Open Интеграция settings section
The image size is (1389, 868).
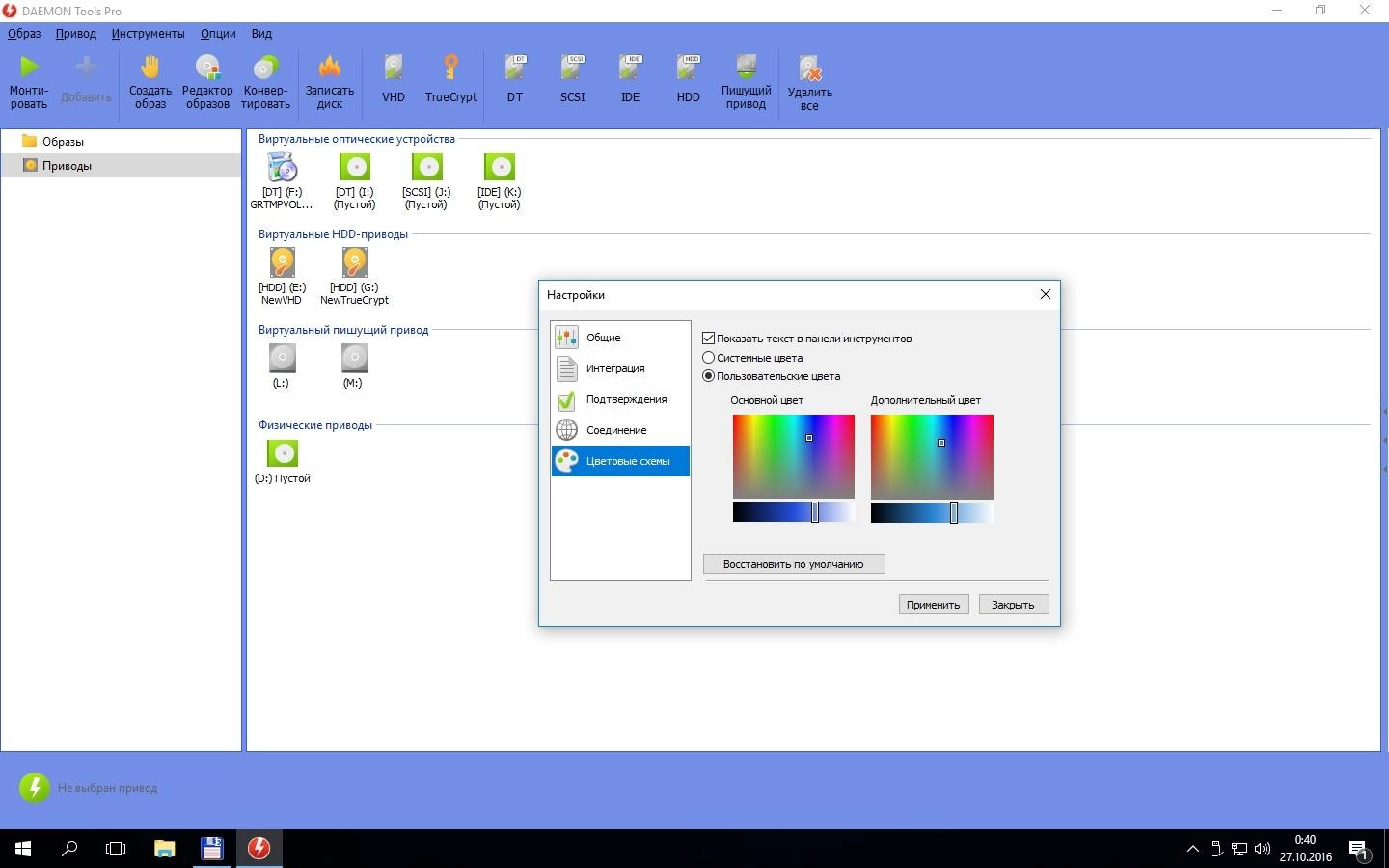pos(620,368)
